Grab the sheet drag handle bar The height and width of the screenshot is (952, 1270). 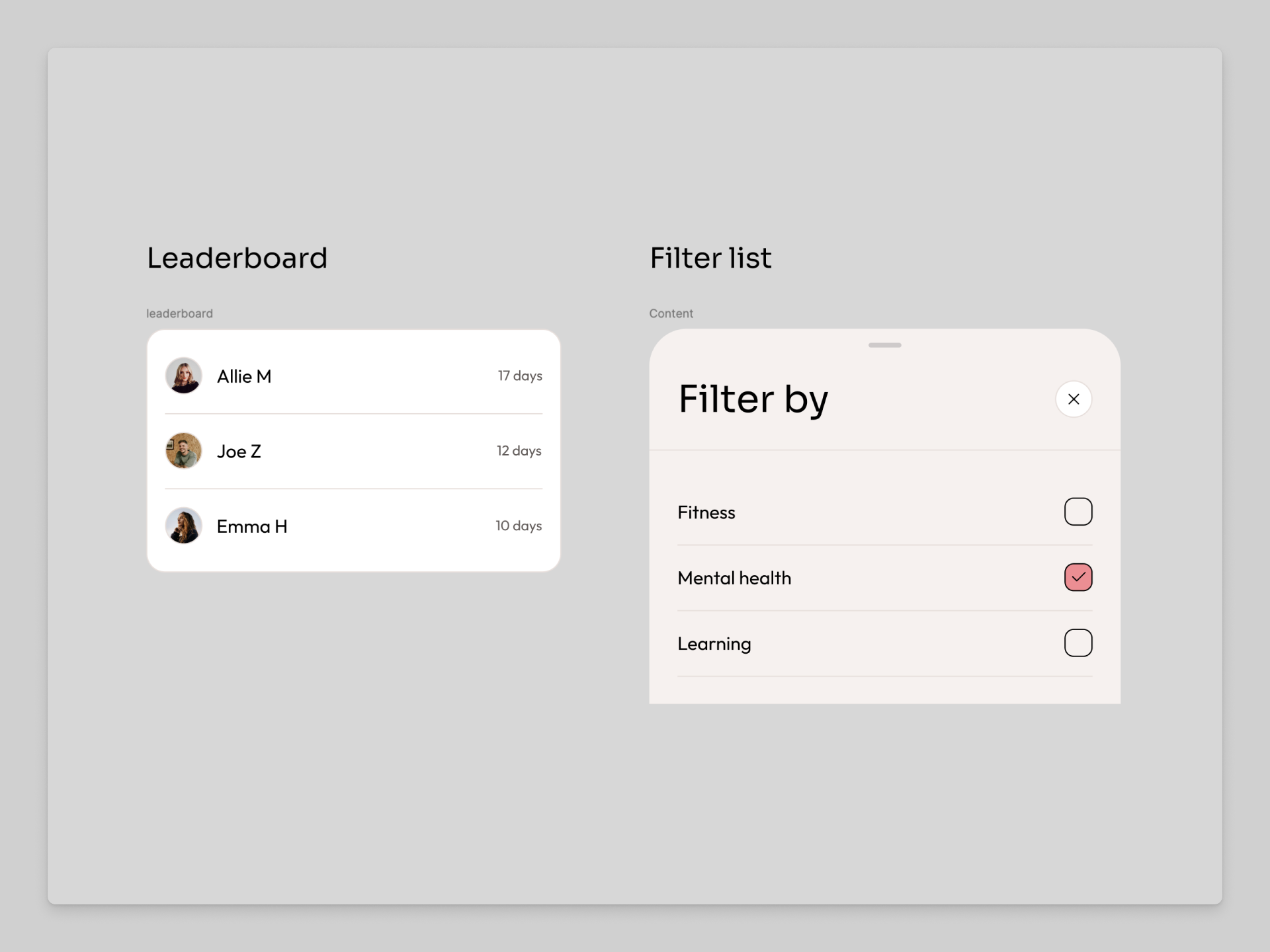point(884,345)
